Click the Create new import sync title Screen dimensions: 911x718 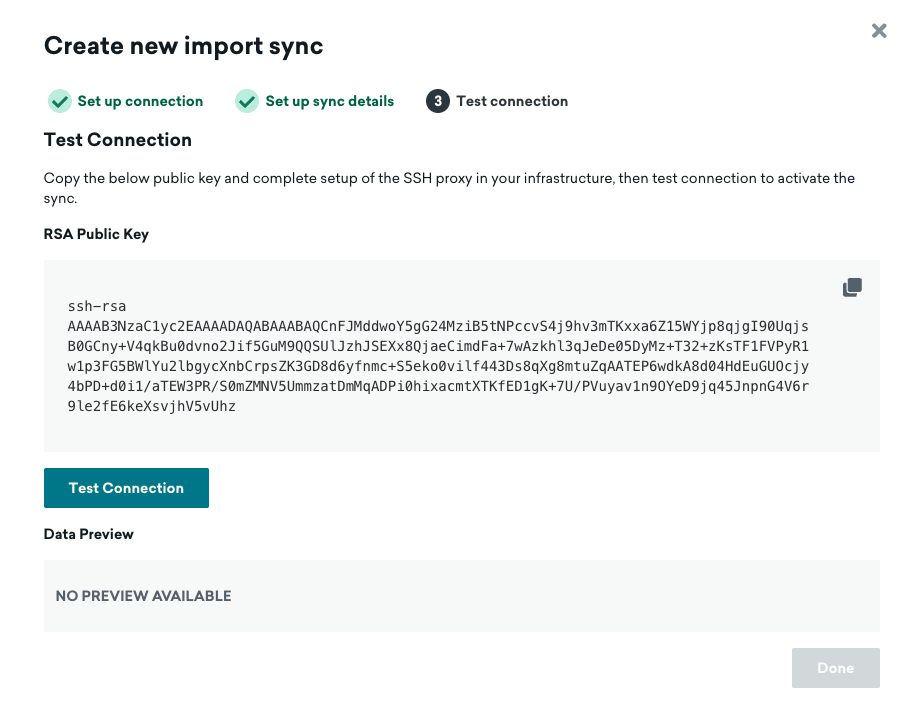coord(183,46)
